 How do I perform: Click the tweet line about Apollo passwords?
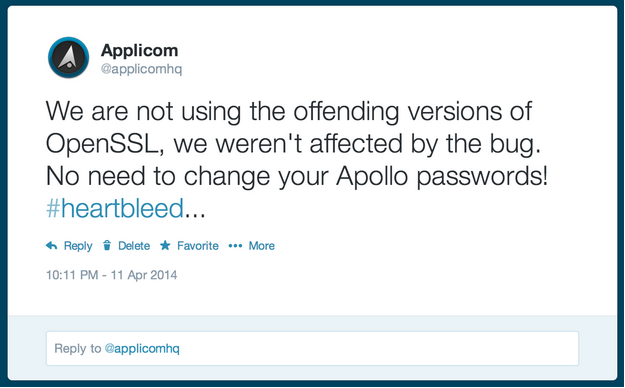click(x=297, y=176)
